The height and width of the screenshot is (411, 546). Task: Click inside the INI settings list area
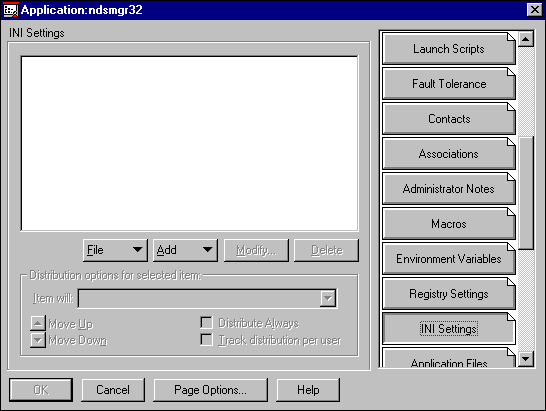(189, 143)
